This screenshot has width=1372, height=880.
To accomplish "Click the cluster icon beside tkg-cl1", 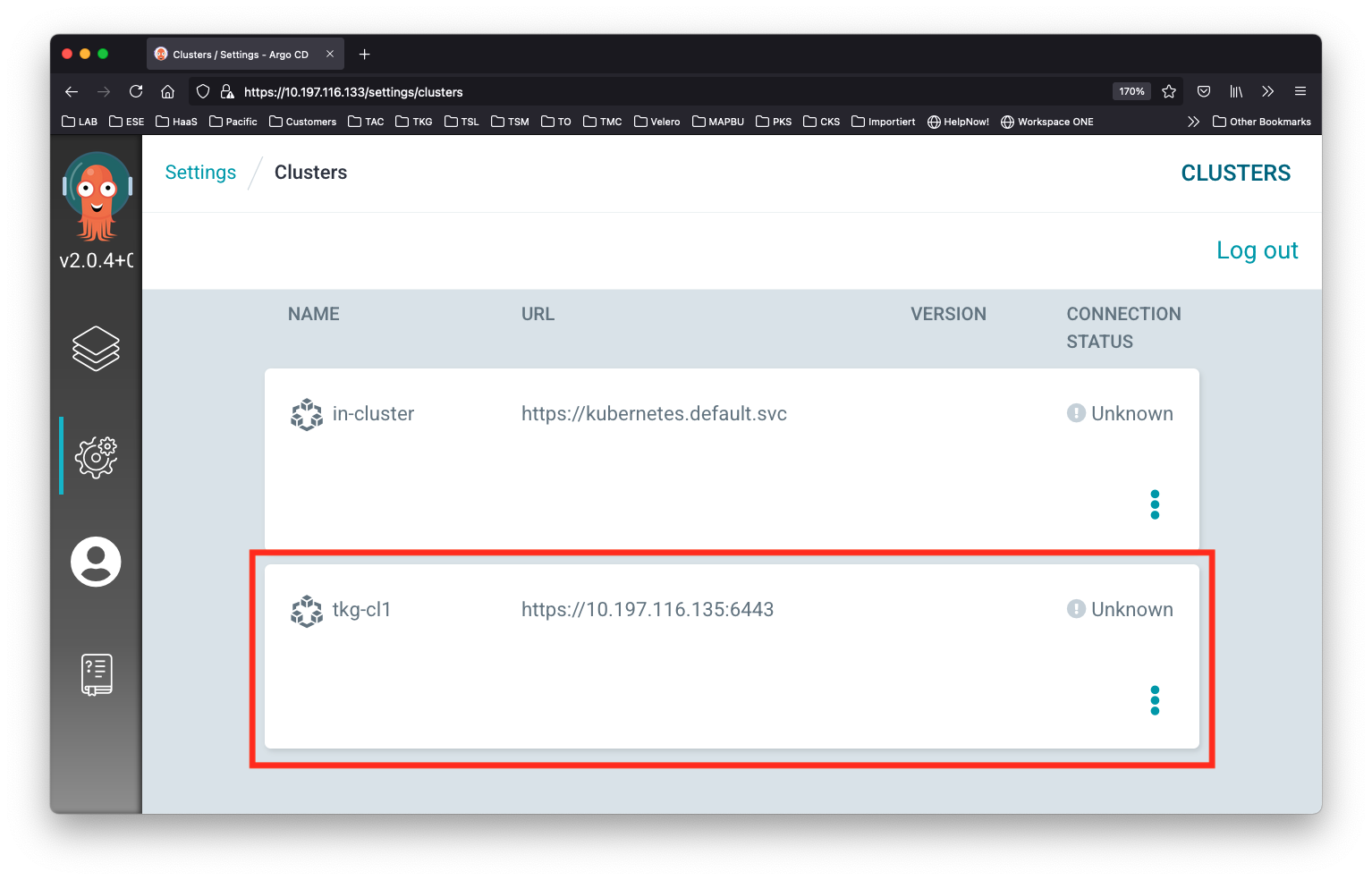I will pyautogui.click(x=306, y=610).
